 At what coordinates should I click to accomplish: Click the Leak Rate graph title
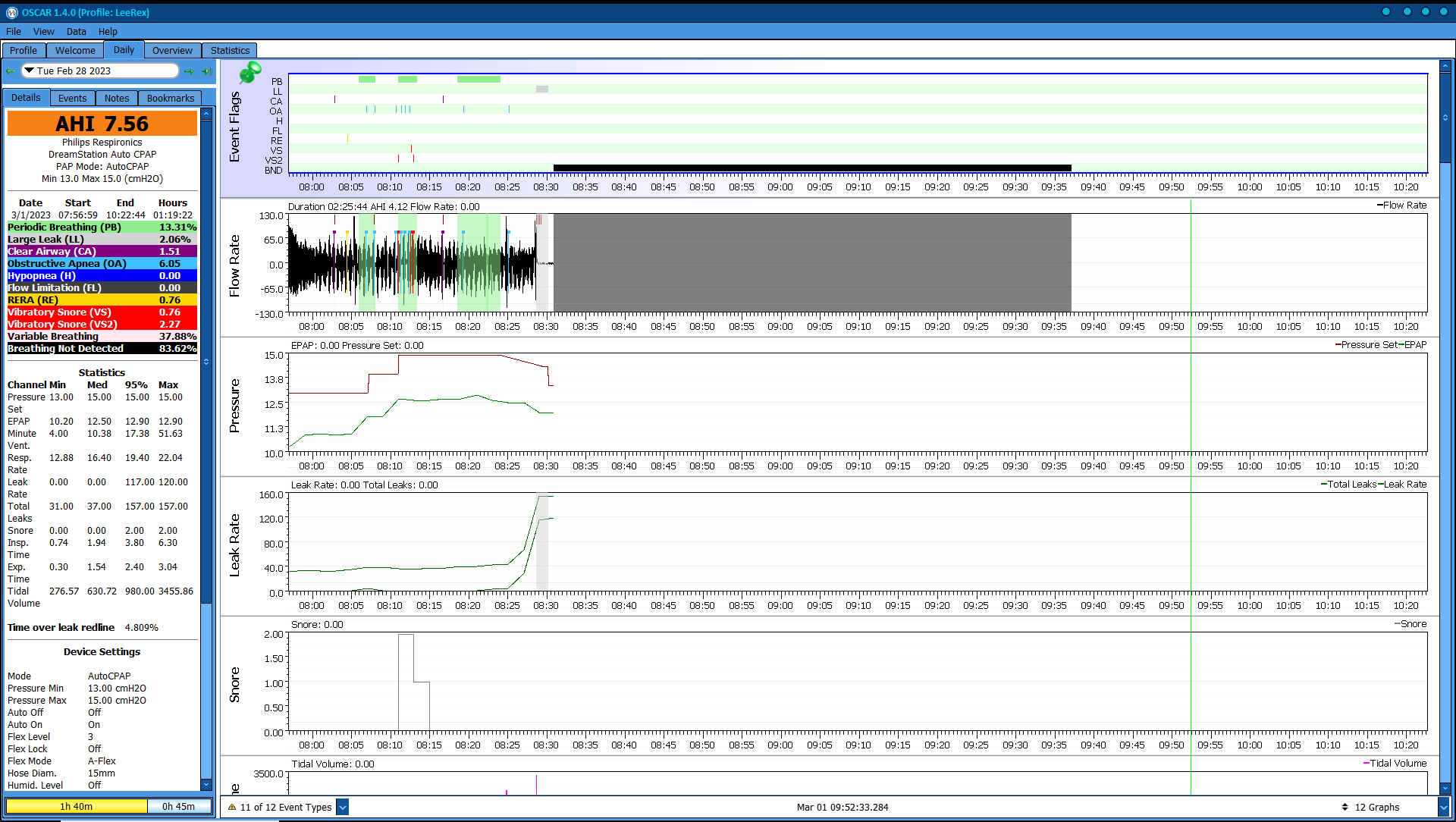234,545
